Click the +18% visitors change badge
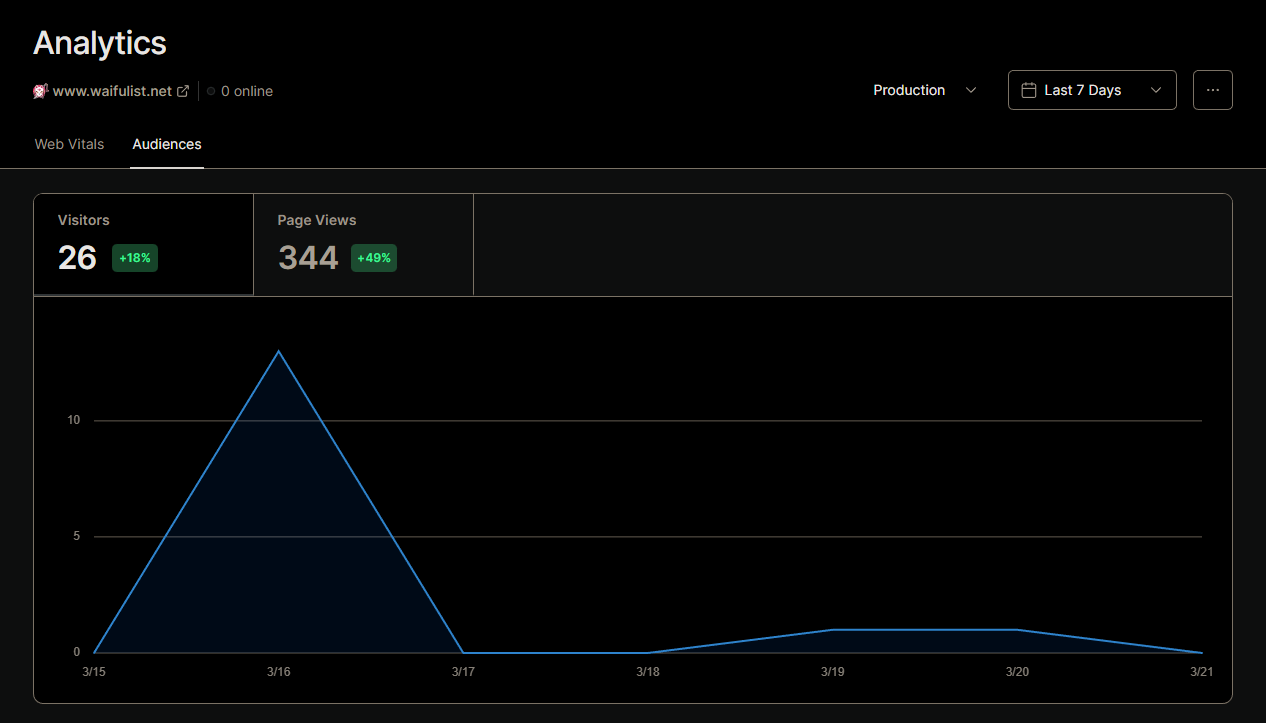This screenshot has width=1266, height=723. (135, 258)
